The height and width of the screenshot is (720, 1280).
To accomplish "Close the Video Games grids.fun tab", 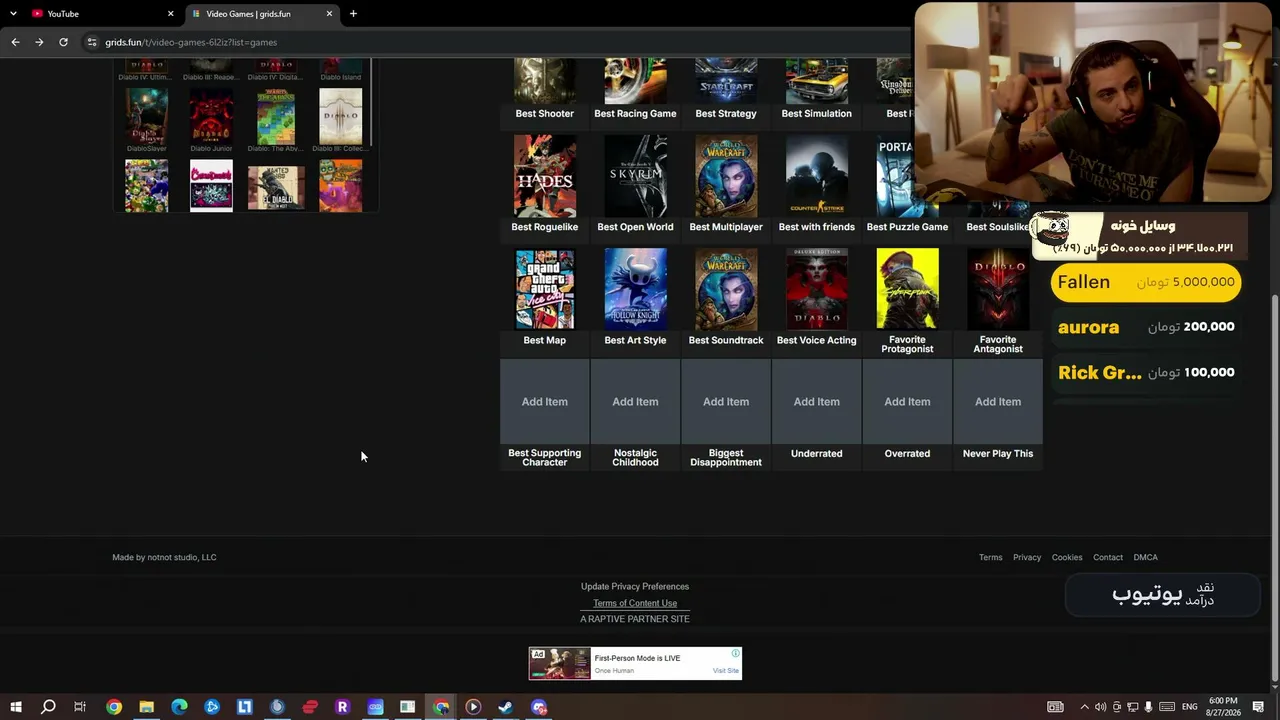I will (329, 14).
